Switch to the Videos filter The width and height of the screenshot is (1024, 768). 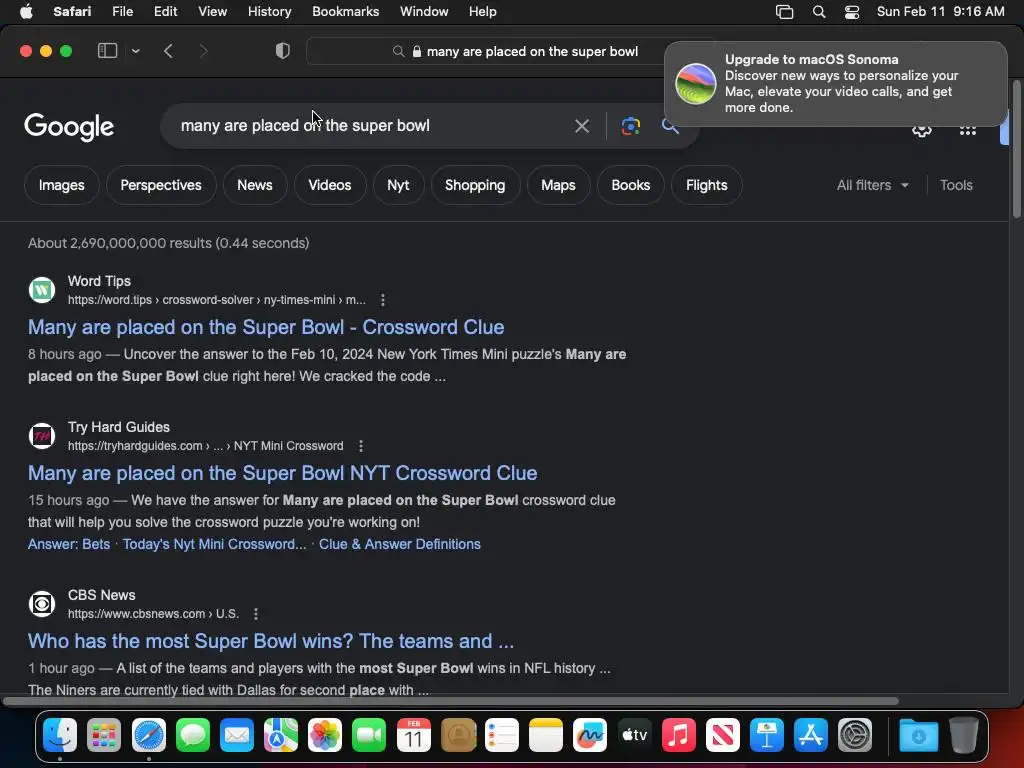[330, 185]
